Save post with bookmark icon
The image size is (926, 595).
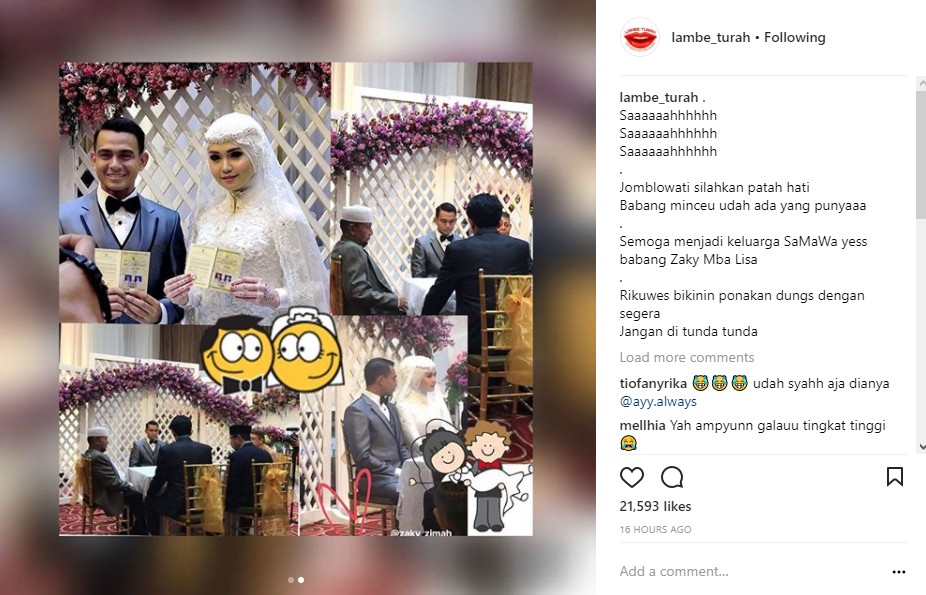click(x=895, y=476)
